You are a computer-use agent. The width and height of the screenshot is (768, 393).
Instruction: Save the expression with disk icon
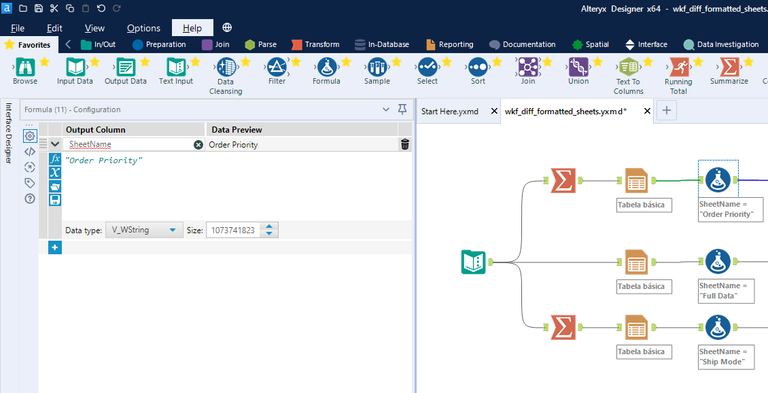tap(55, 200)
